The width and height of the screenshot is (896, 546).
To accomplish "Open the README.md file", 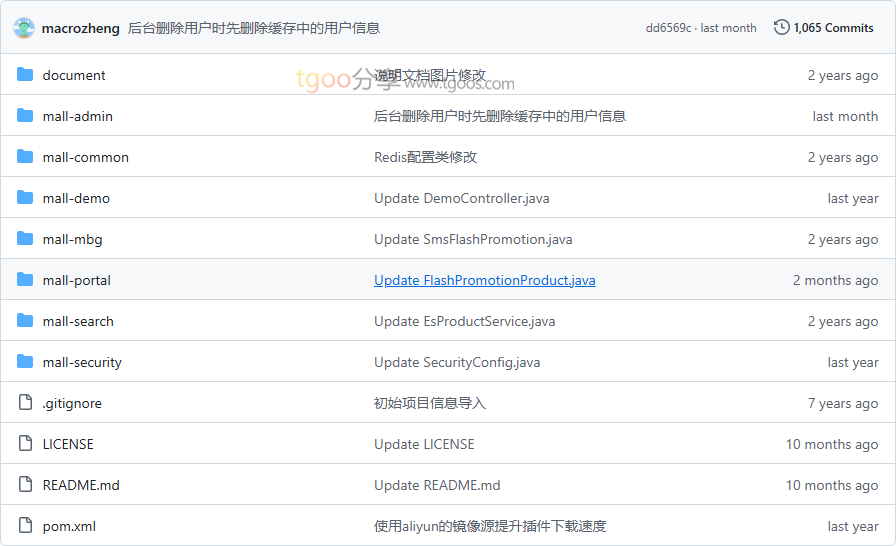I will click(x=81, y=485).
